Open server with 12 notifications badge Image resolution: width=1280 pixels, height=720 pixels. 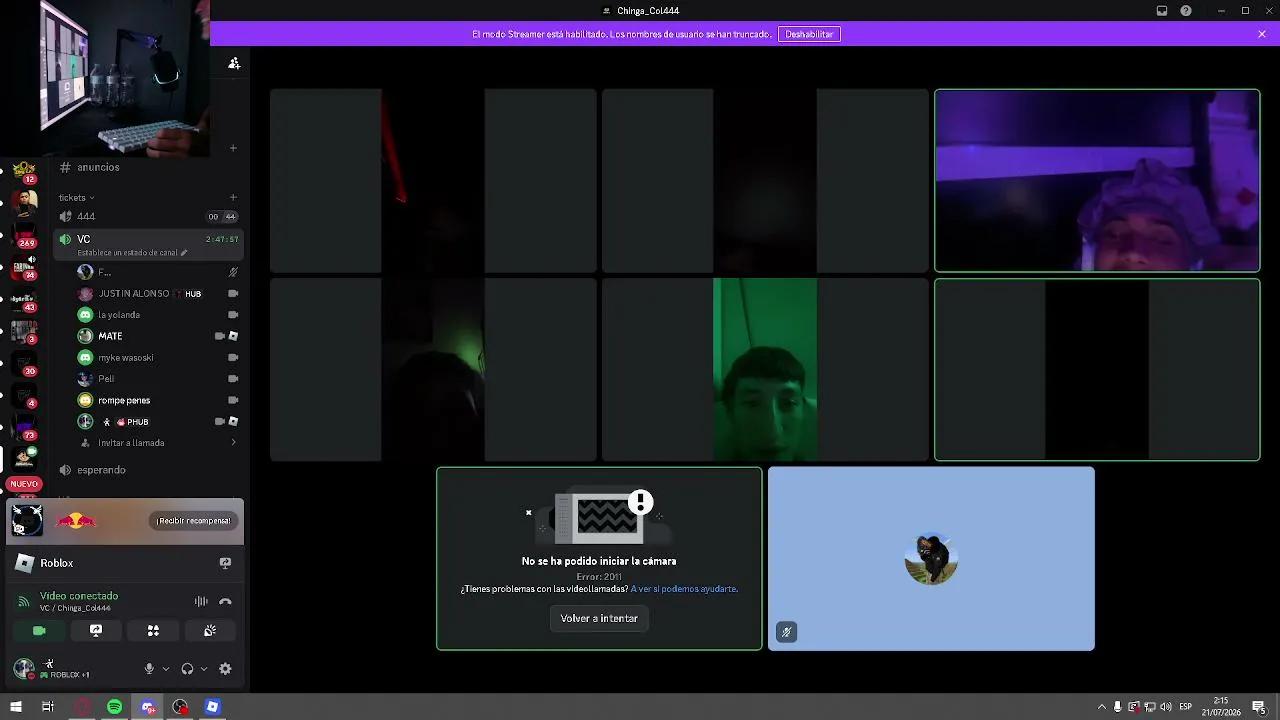[x=24, y=171]
